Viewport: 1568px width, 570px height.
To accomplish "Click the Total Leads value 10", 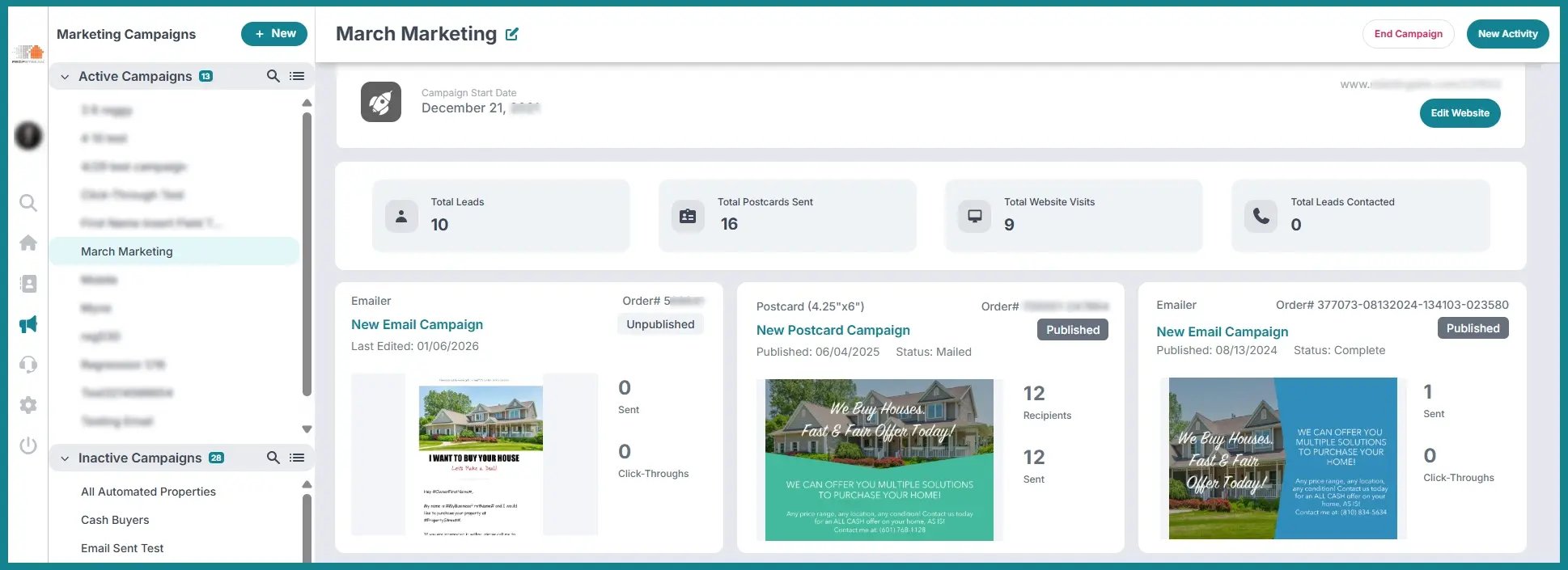I will coord(439,225).
